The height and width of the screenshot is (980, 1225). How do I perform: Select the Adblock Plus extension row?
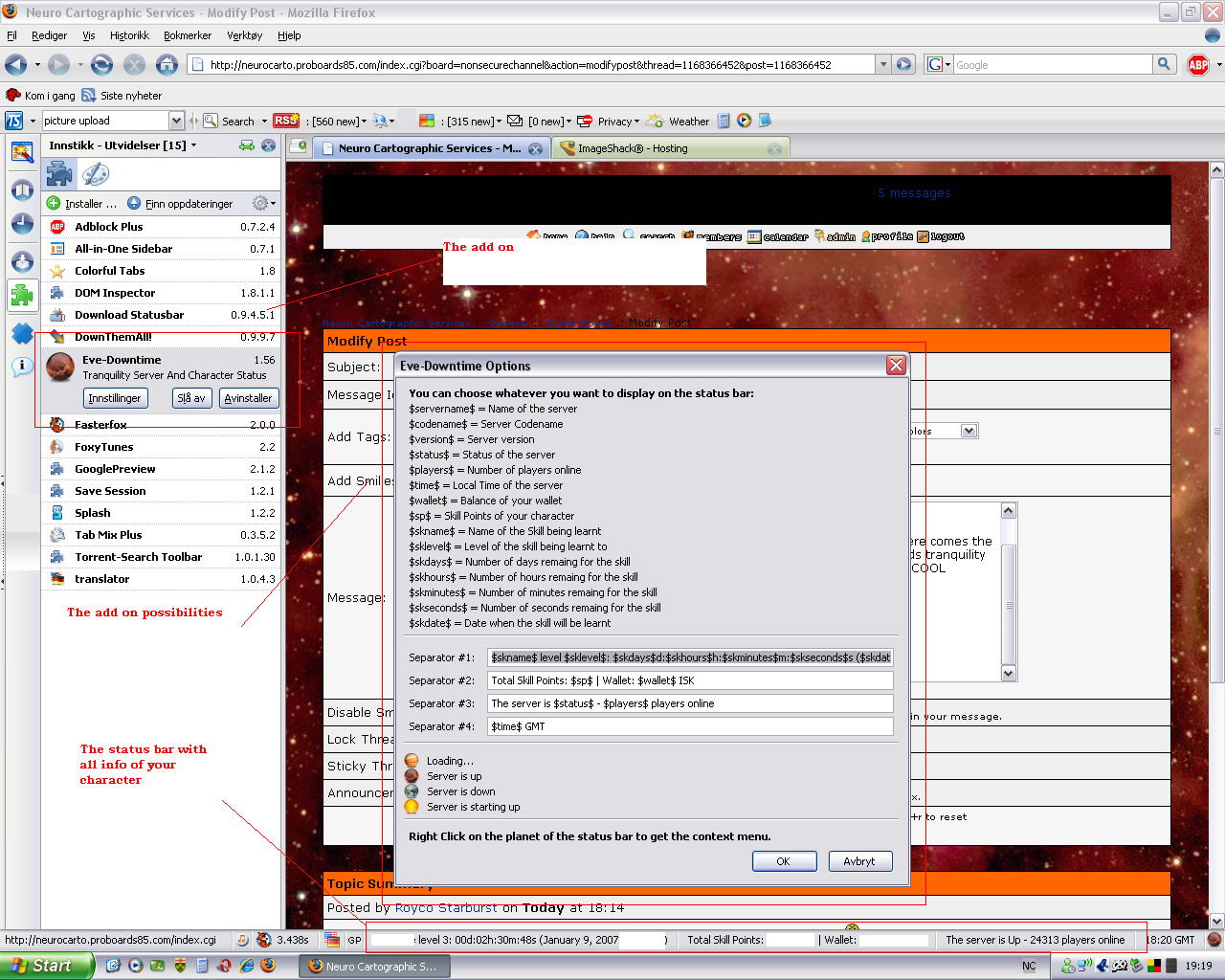tap(162, 227)
